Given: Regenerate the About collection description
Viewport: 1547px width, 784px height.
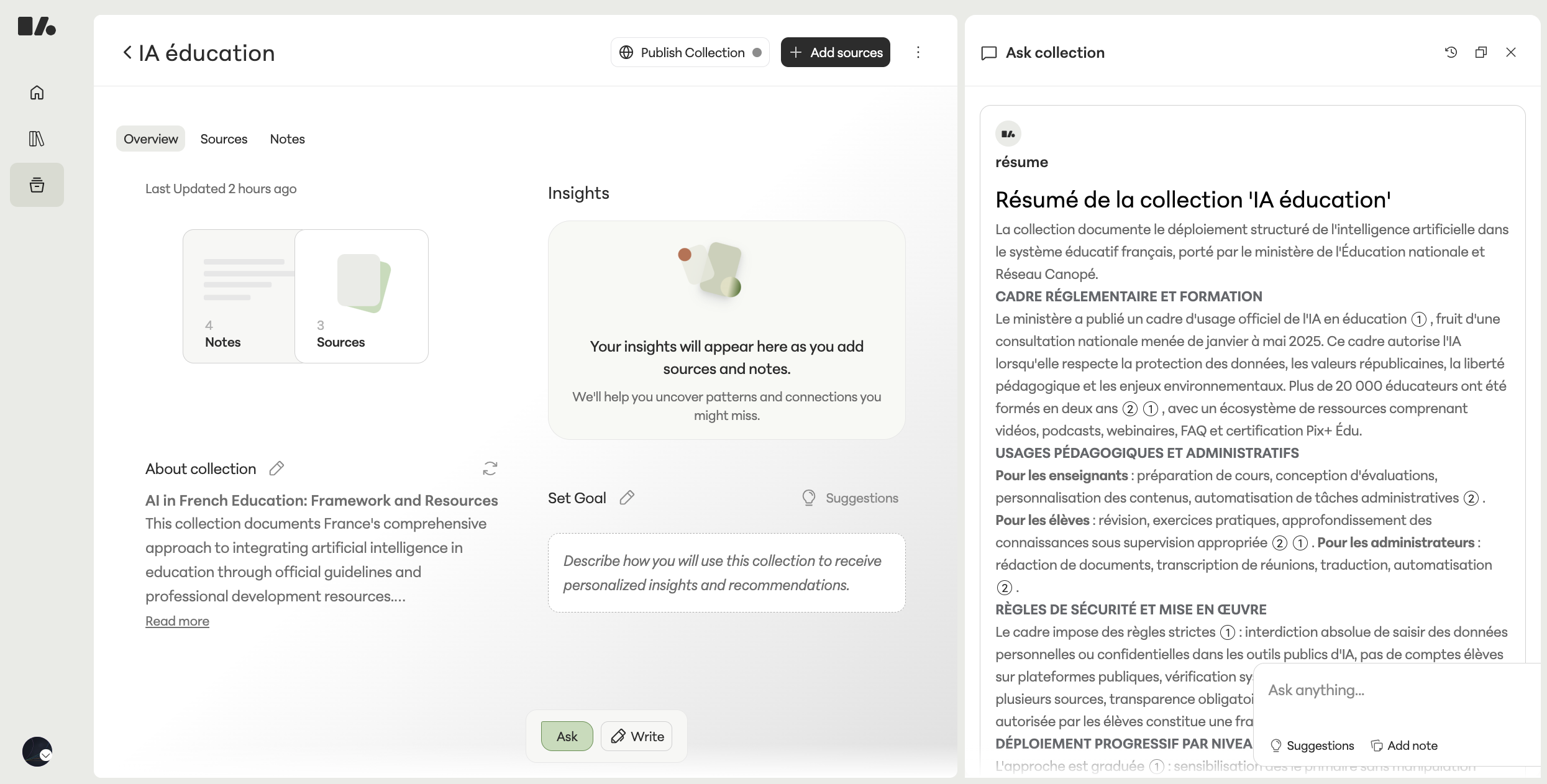Looking at the screenshot, I should (490, 468).
